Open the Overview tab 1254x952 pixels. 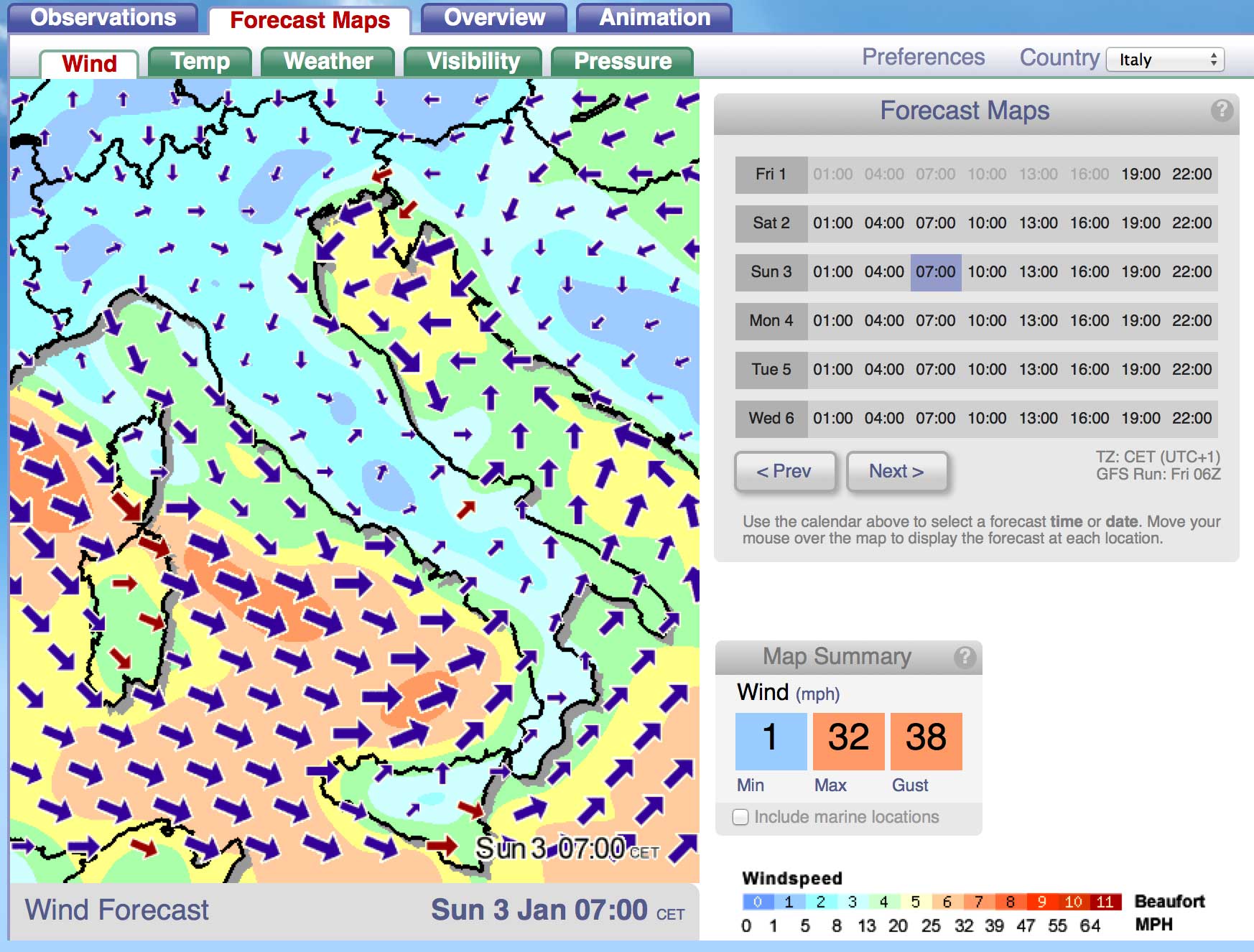click(x=494, y=18)
